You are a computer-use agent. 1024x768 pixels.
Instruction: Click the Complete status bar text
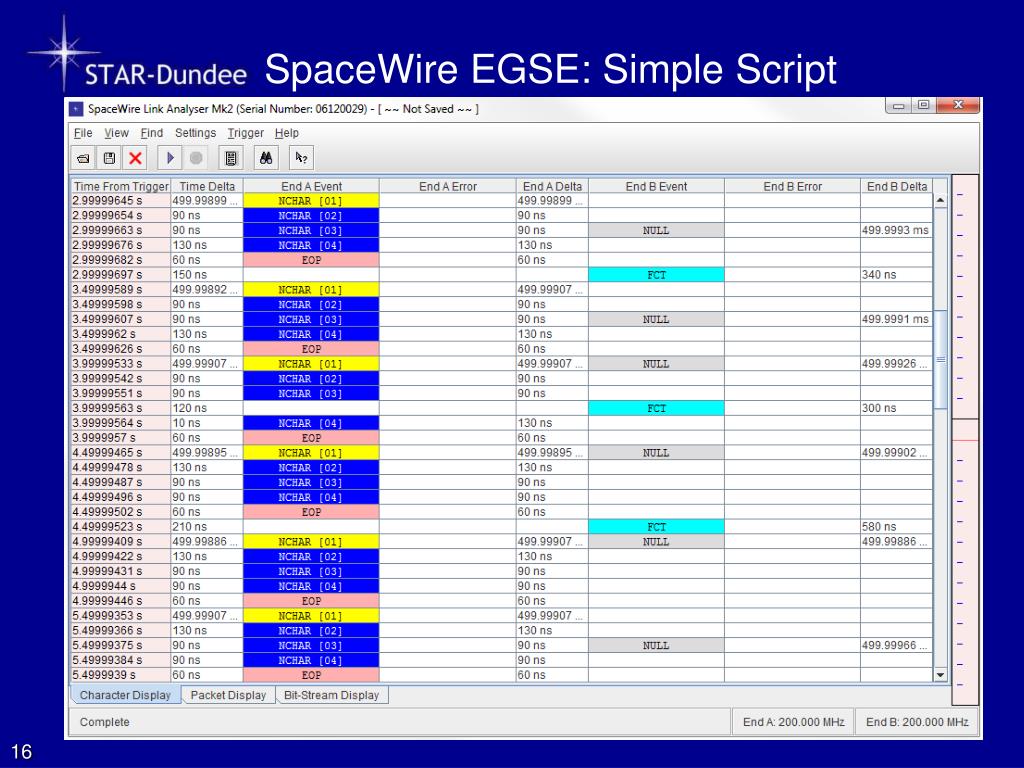click(x=104, y=722)
